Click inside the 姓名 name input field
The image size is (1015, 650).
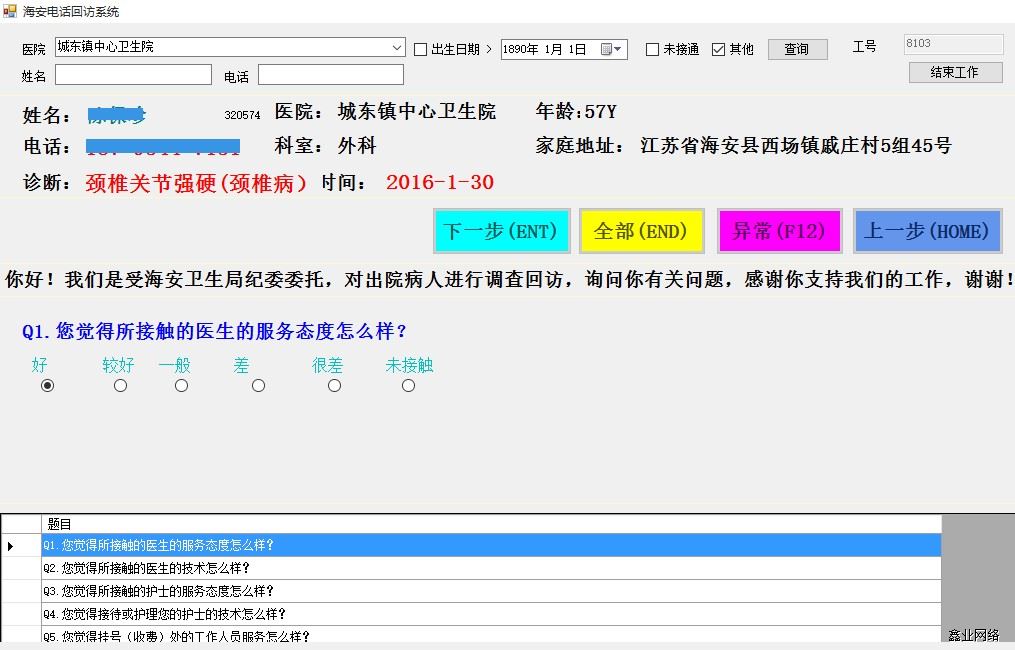[x=133, y=74]
